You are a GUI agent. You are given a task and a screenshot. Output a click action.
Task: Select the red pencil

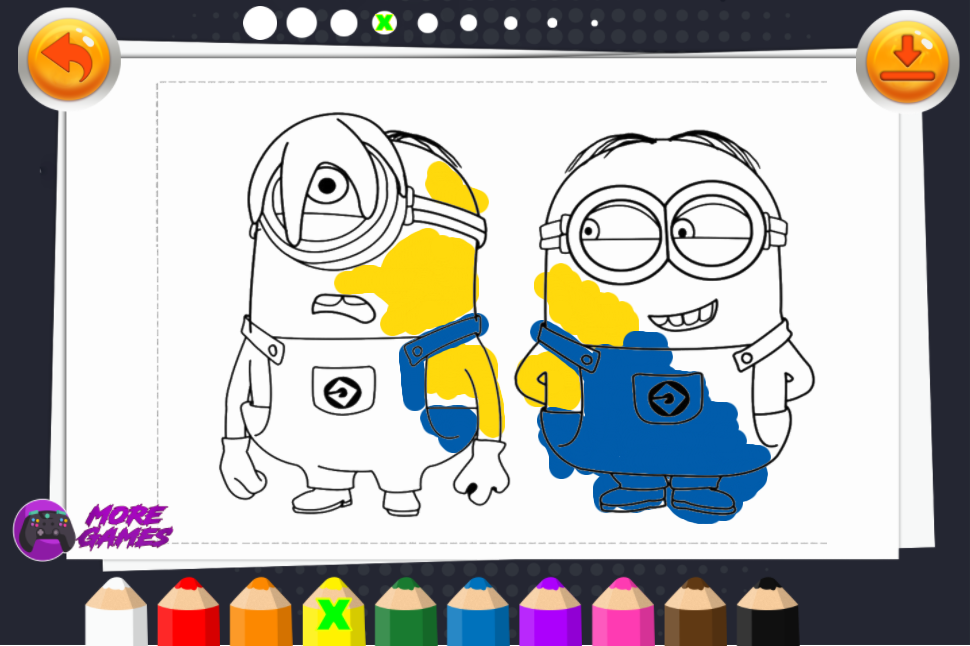click(189, 613)
